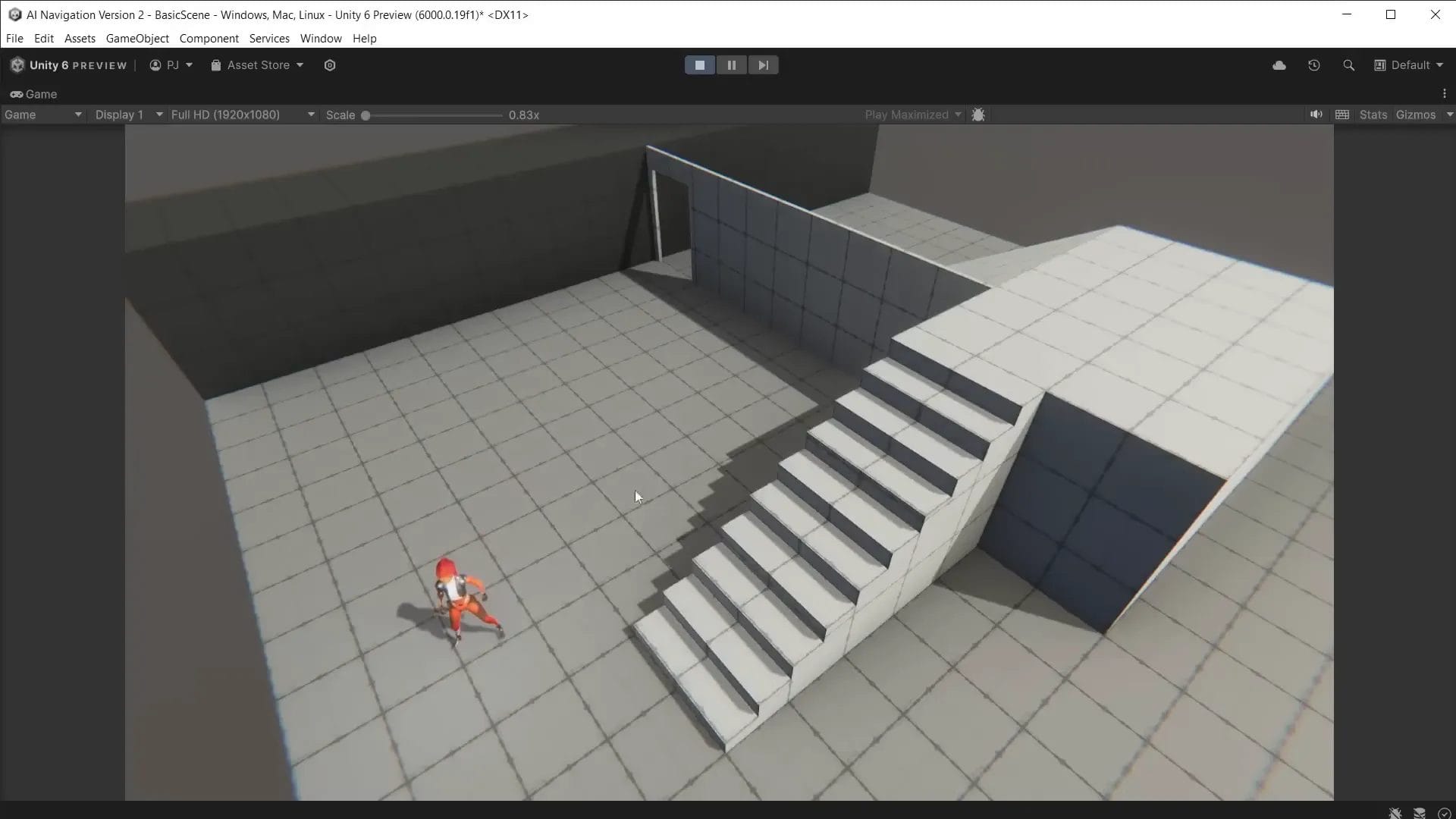Open the PJ account menu
This screenshot has width=1456, height=819.
171,65
